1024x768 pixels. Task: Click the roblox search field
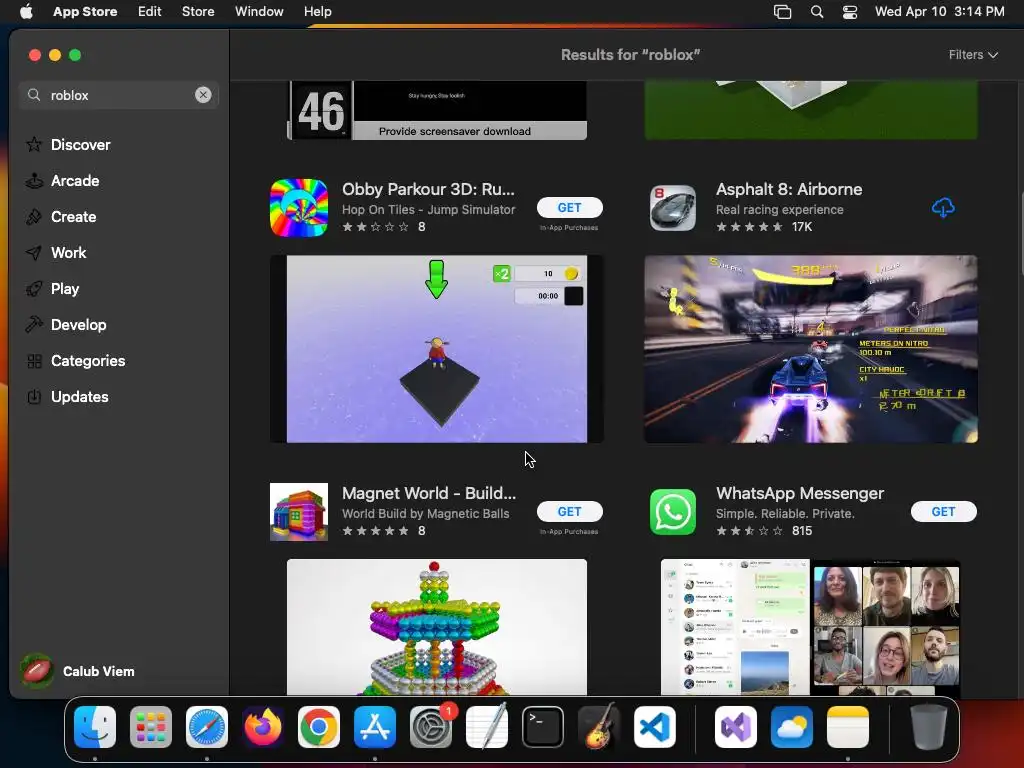click(x=118, y=95)
